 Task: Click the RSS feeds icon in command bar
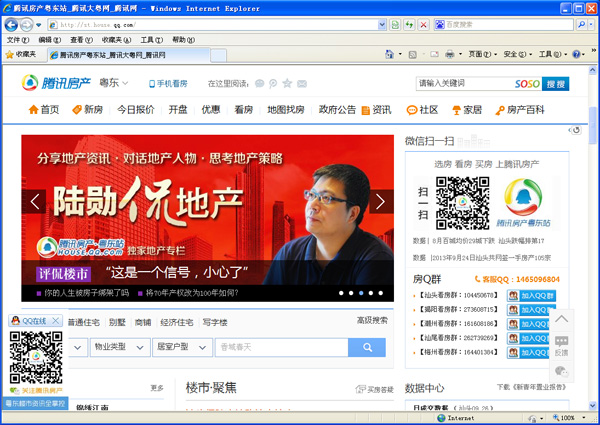tap(412, 55)
